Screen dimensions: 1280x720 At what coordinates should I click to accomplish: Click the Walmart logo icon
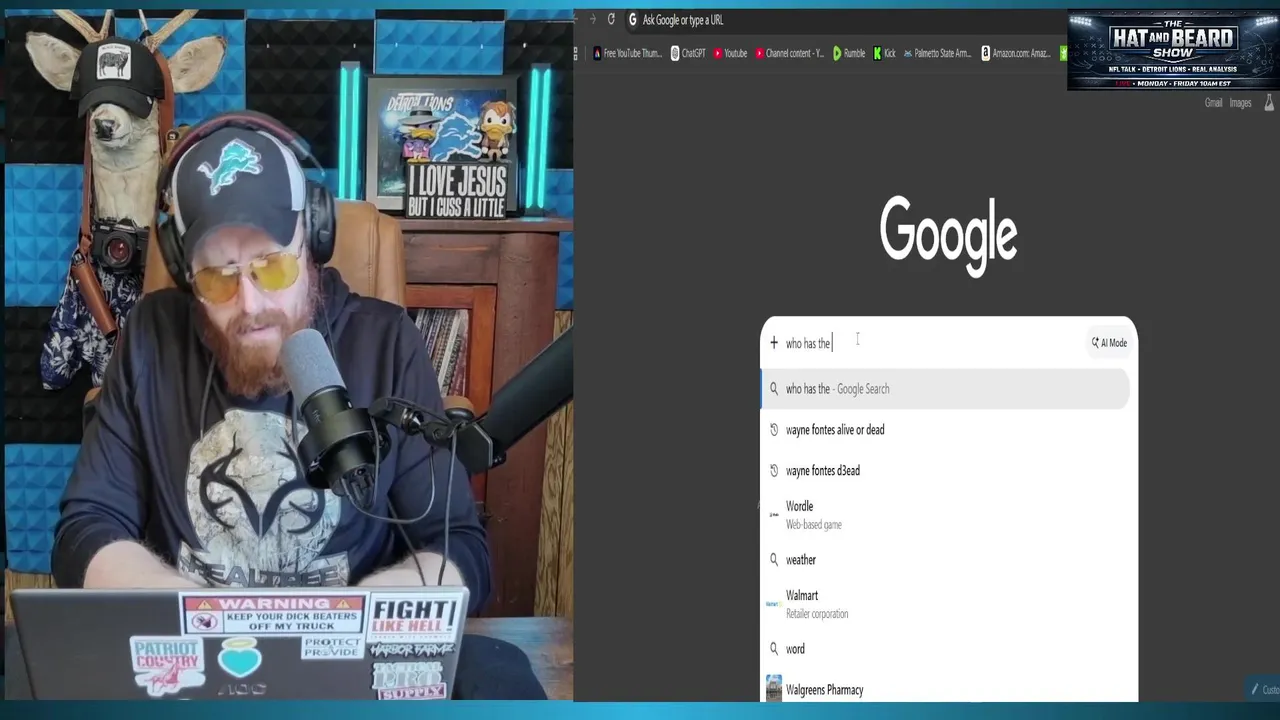click(773, 604)
